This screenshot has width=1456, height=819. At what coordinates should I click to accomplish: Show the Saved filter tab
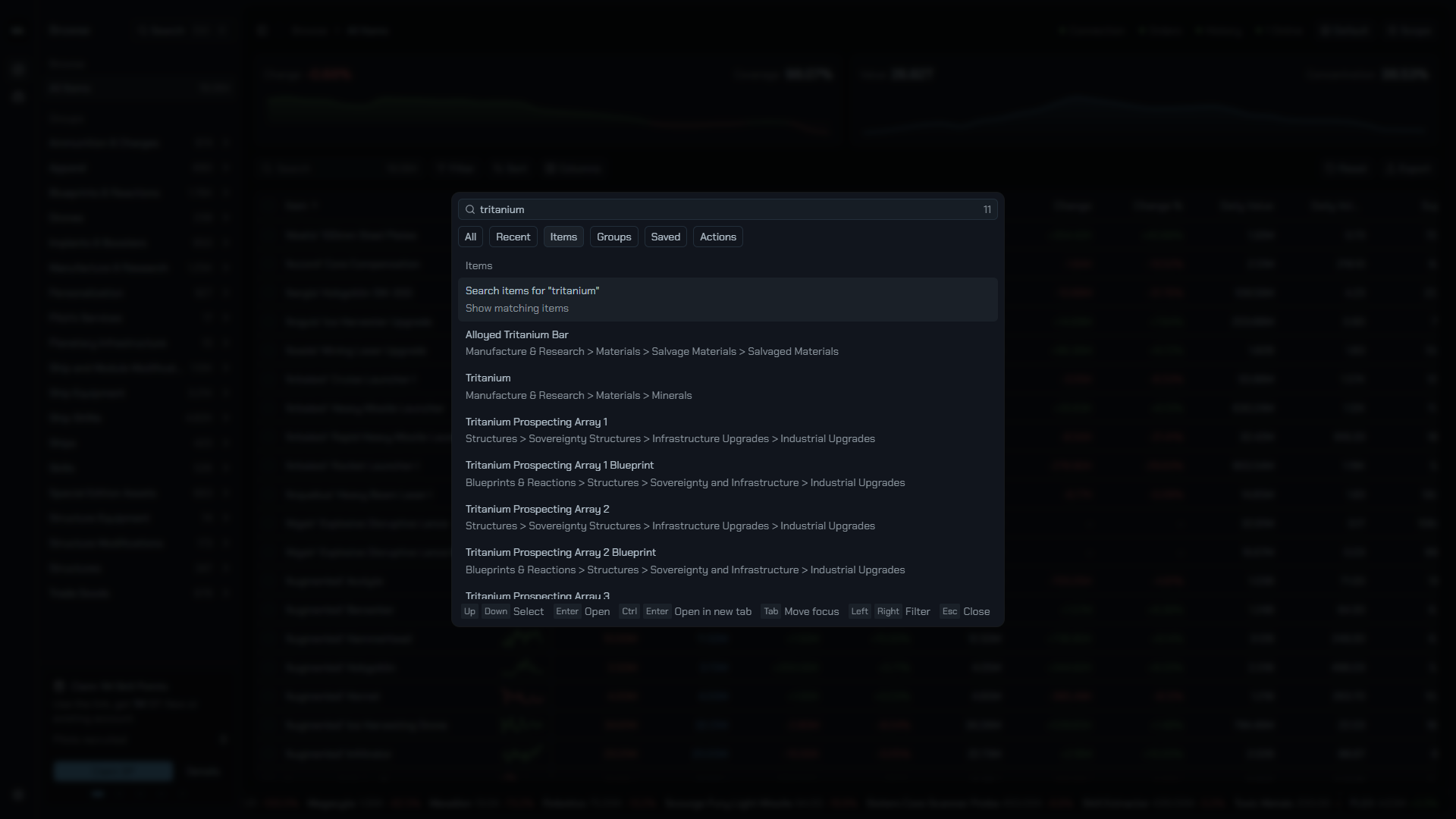[666, 237]
